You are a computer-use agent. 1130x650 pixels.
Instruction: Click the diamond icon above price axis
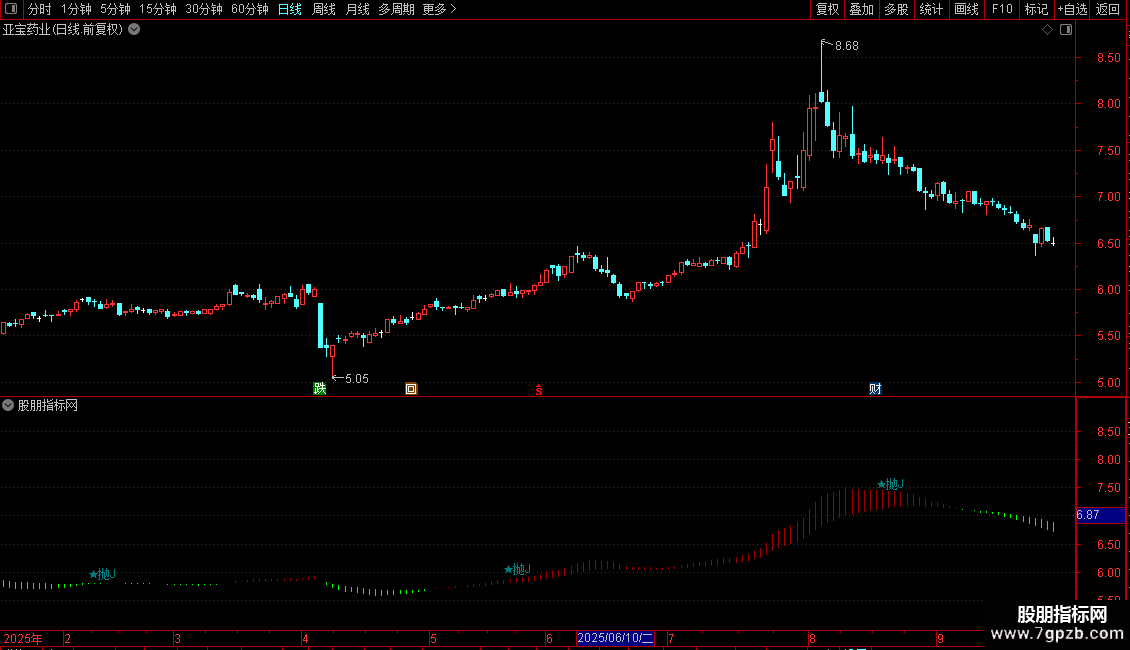[x=1048, y=30]
